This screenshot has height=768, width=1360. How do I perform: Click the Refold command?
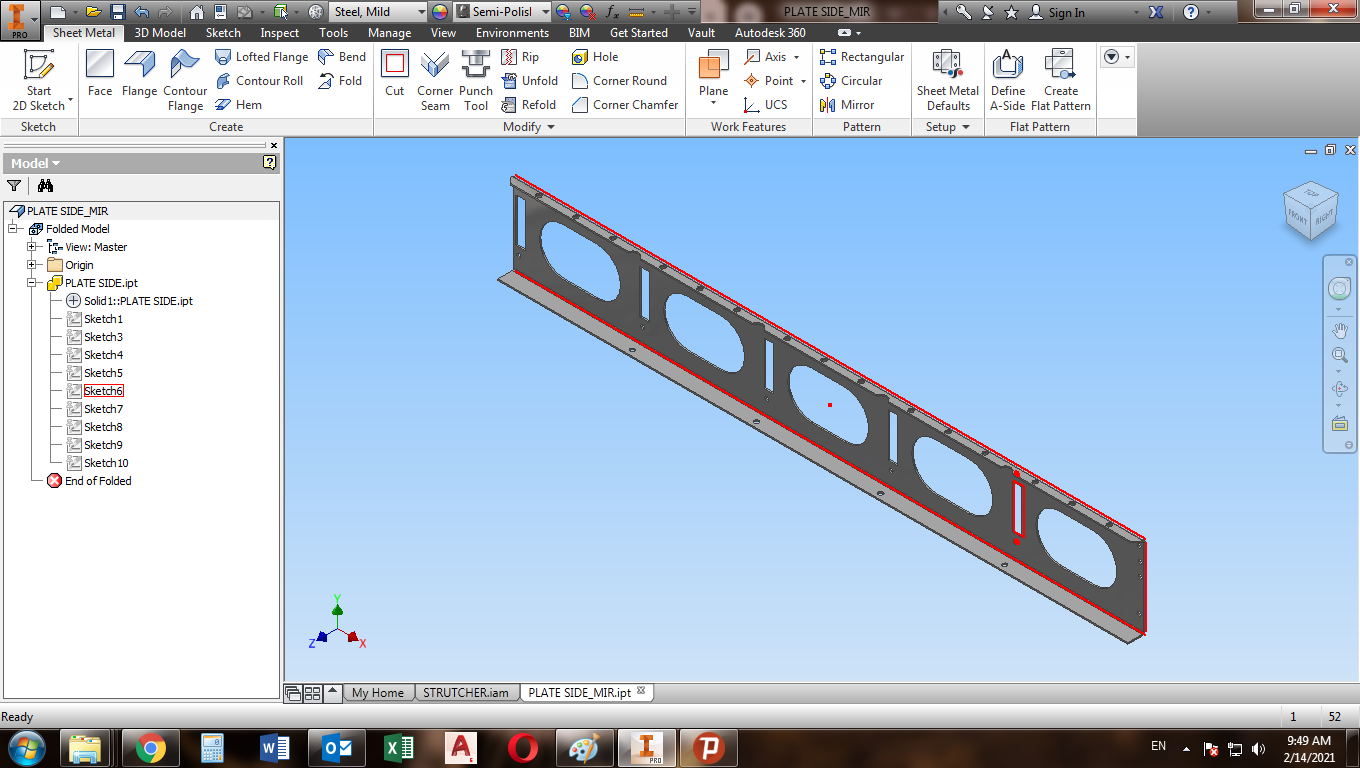click(x=528, y=105)
